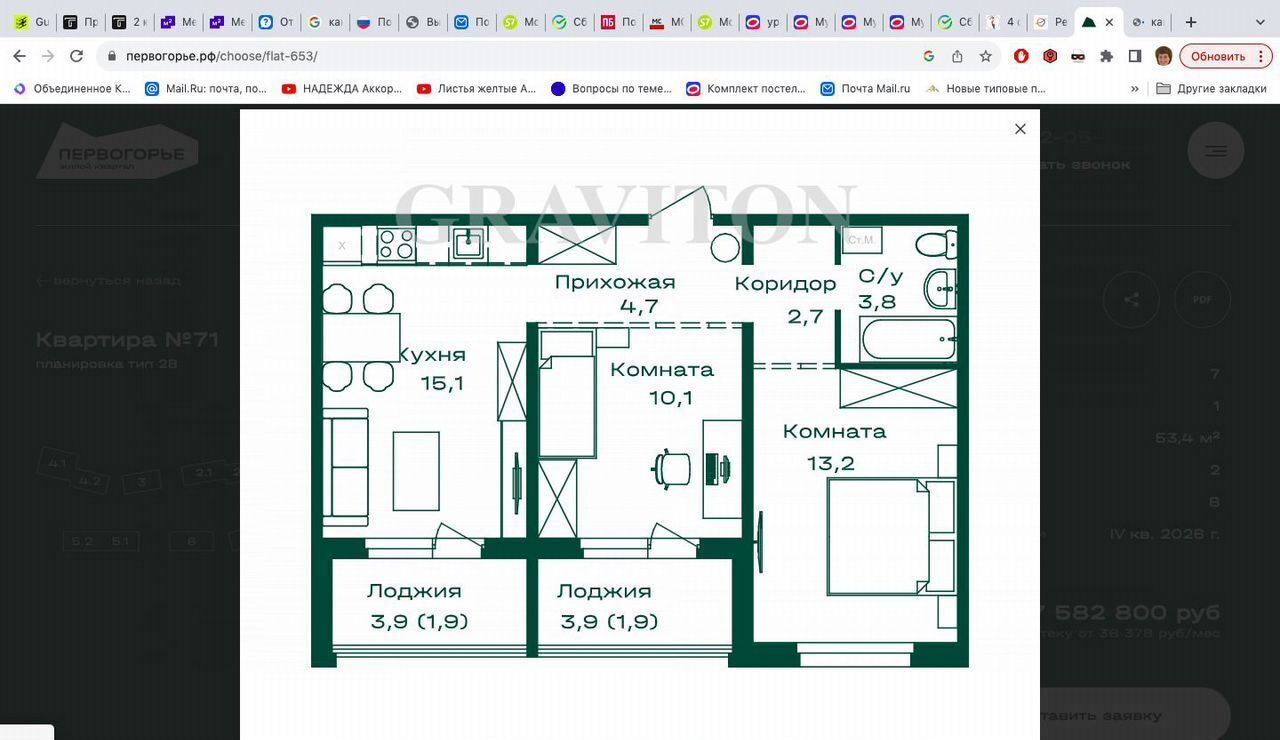The image size is (1280, 740).
Task: Select section 6 on building plan
Action: tap(191, 541)
